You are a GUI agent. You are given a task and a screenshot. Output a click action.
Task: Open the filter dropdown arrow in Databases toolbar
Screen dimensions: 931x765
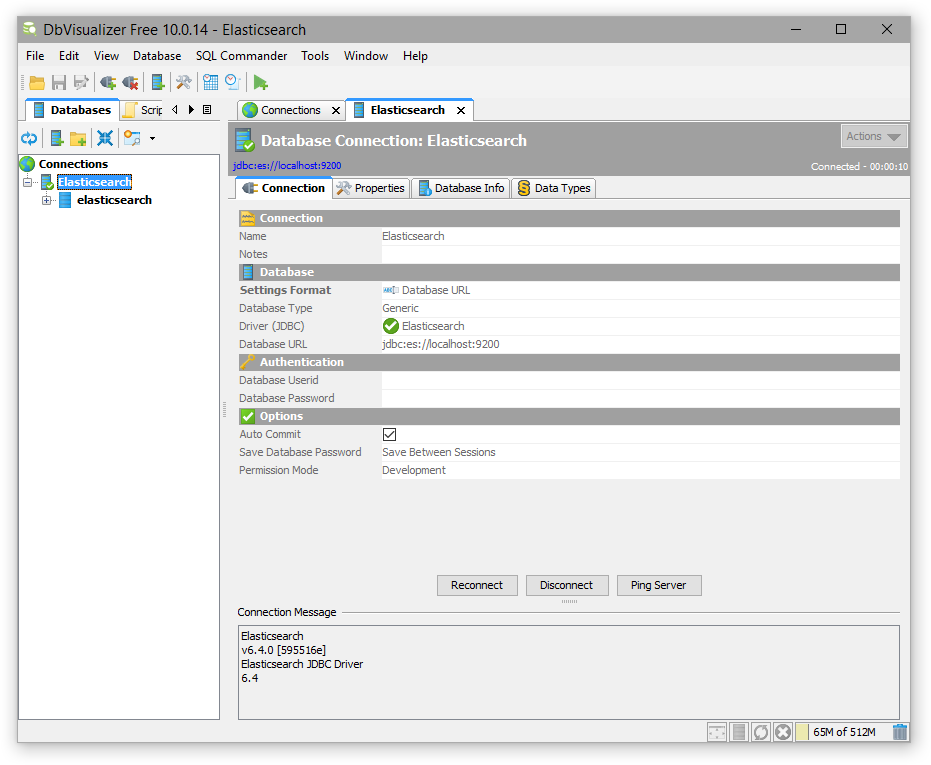point(152,138)
